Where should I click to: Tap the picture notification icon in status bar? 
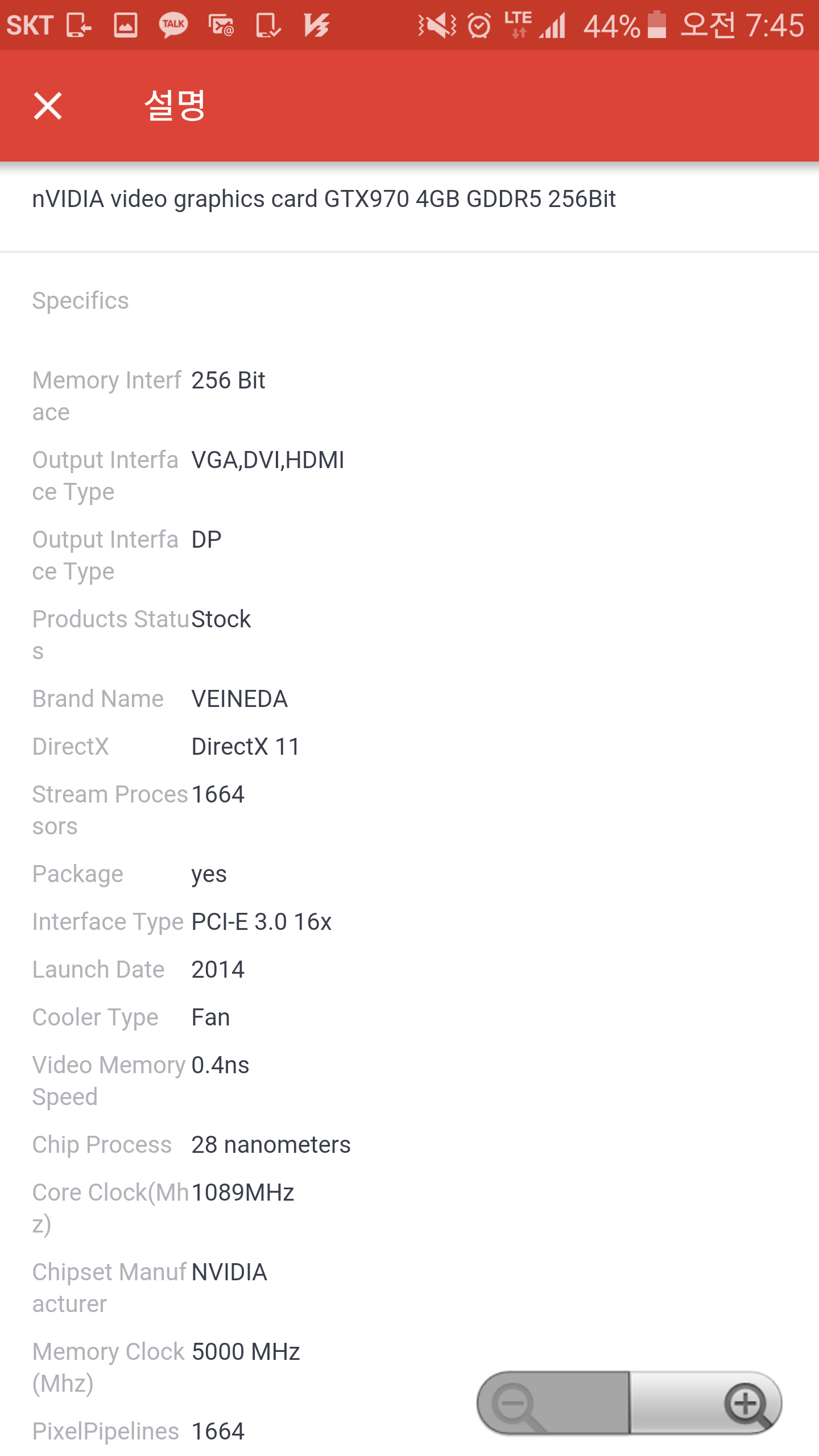tap(125, 25)
